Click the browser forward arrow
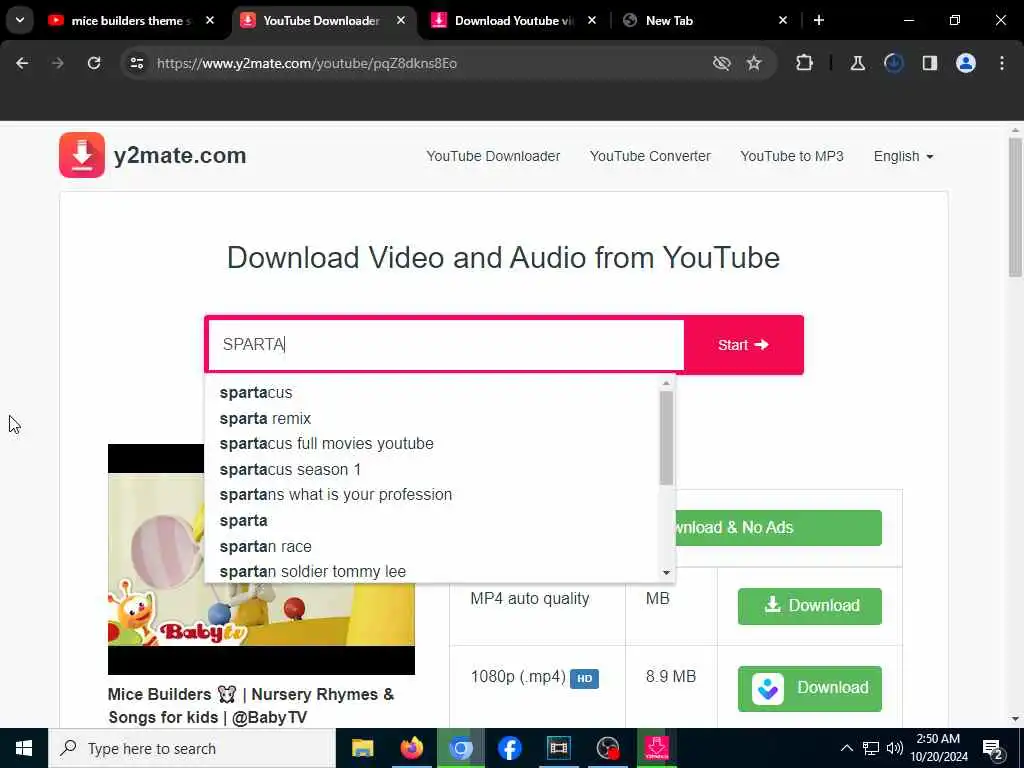 pos(58,63)
